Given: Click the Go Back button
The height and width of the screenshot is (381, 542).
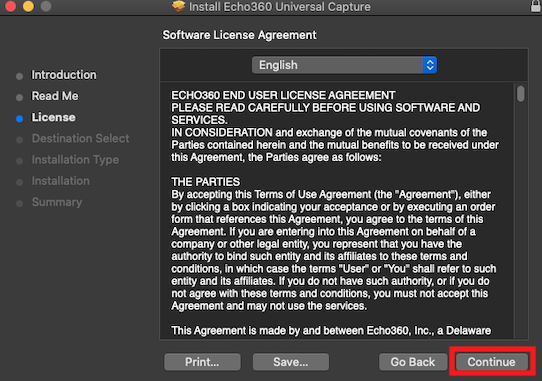Looking at the screenshot, I should tap(413, 362).
